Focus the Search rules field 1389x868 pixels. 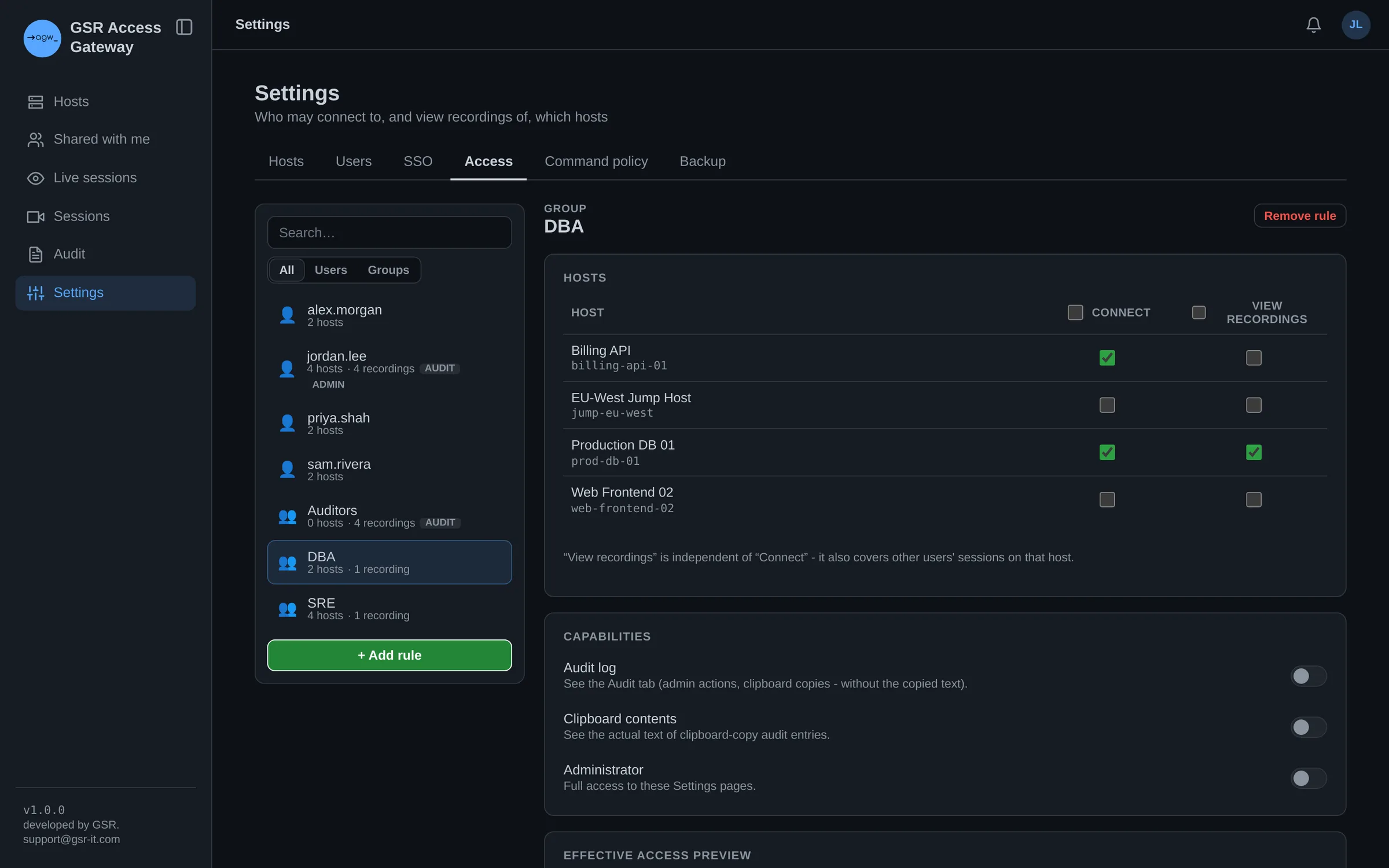[x=389, y=233]
